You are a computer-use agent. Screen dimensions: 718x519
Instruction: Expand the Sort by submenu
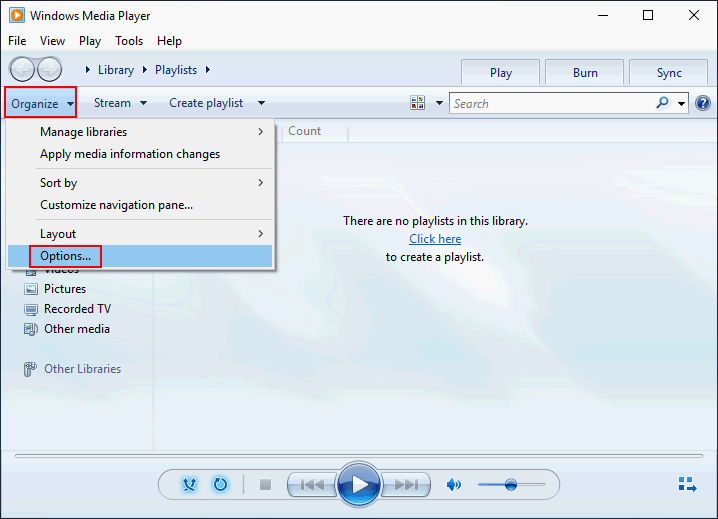coord(140,183)
